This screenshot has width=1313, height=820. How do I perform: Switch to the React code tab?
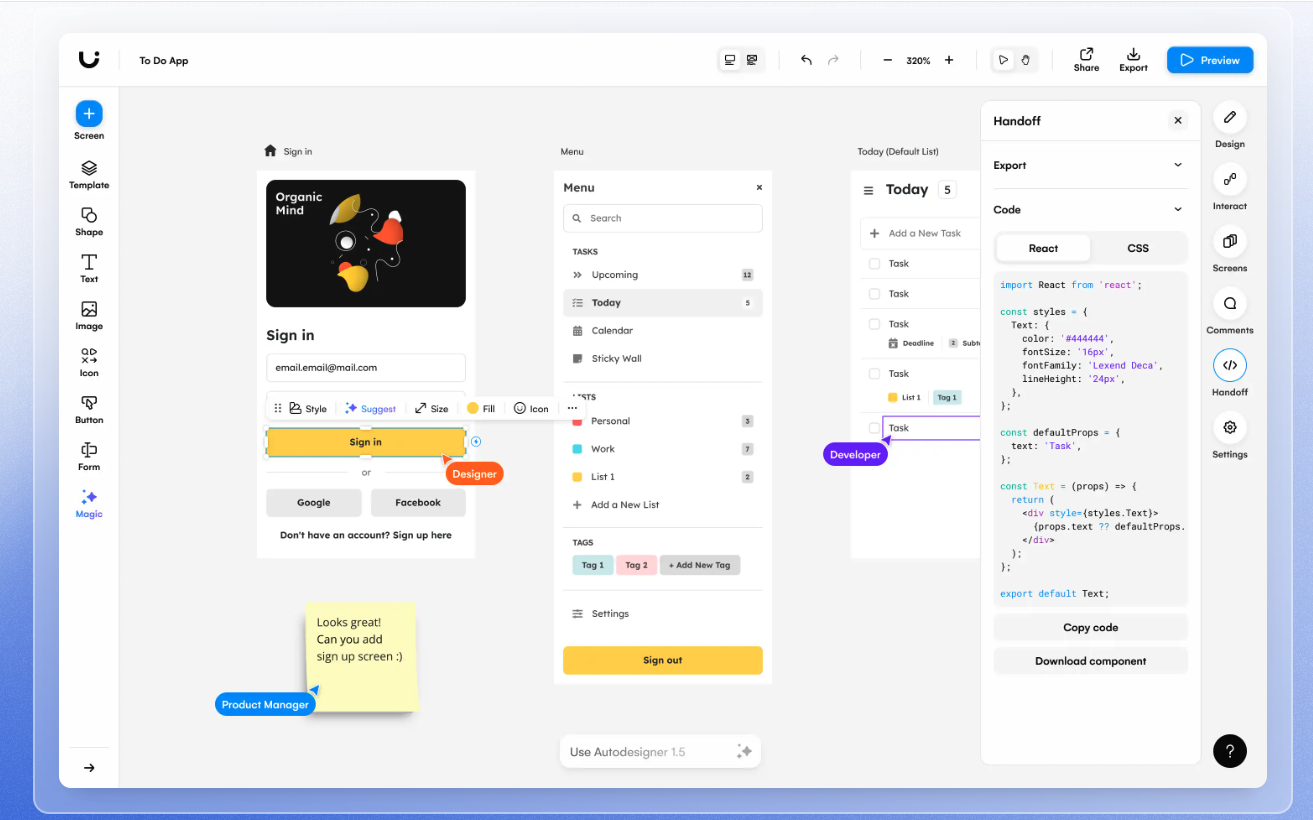[1043, 248]
